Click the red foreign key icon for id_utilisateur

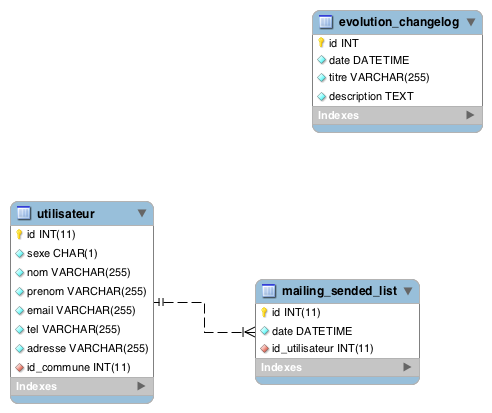(265, 349)
